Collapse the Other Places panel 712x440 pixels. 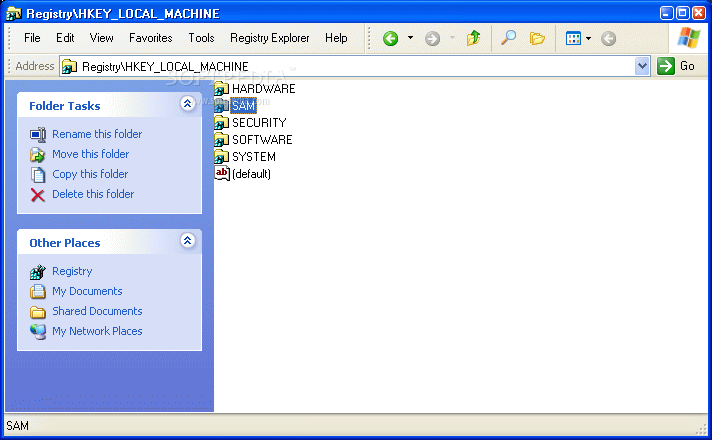point(187,241)
